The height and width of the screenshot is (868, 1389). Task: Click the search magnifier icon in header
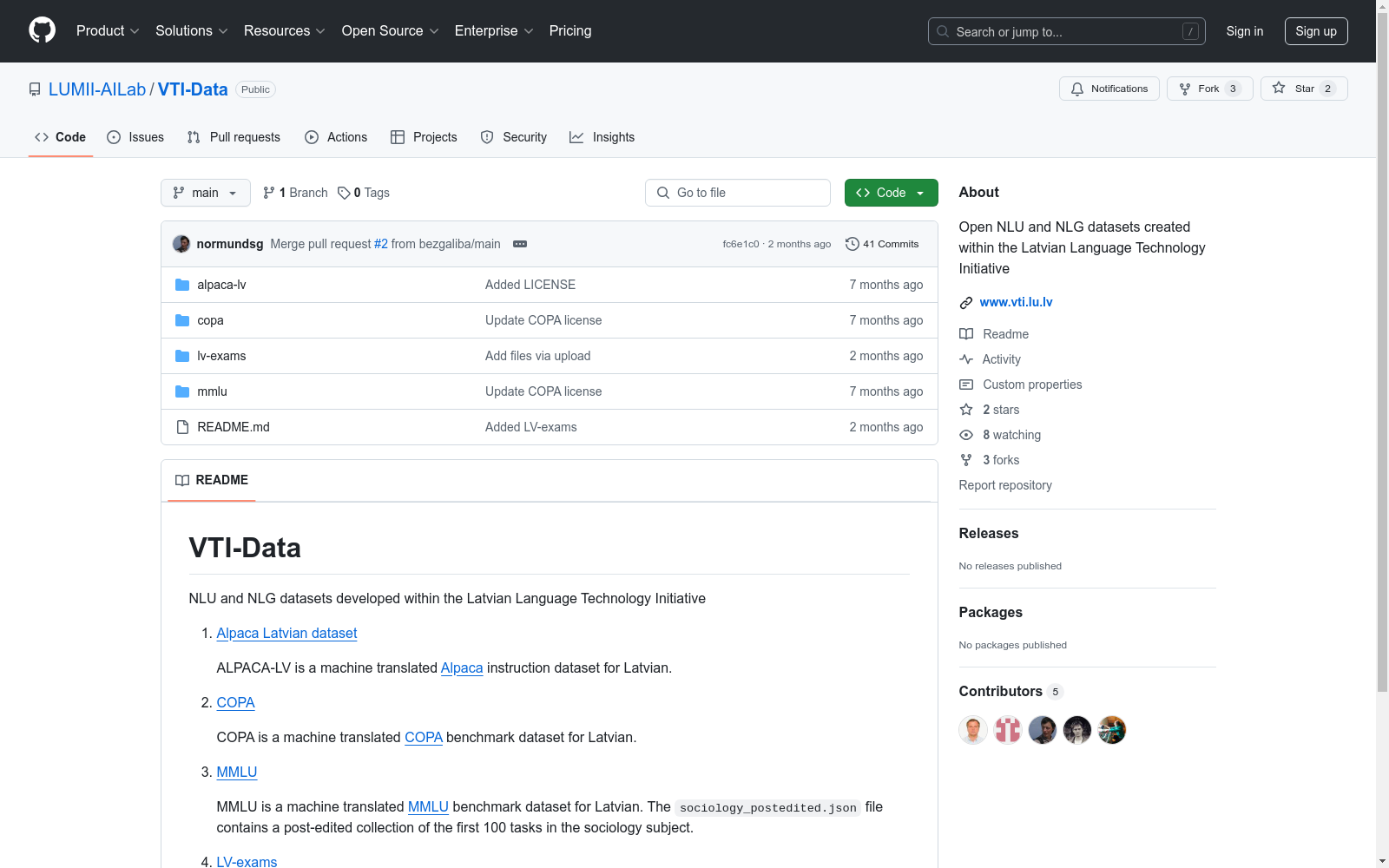943,31
